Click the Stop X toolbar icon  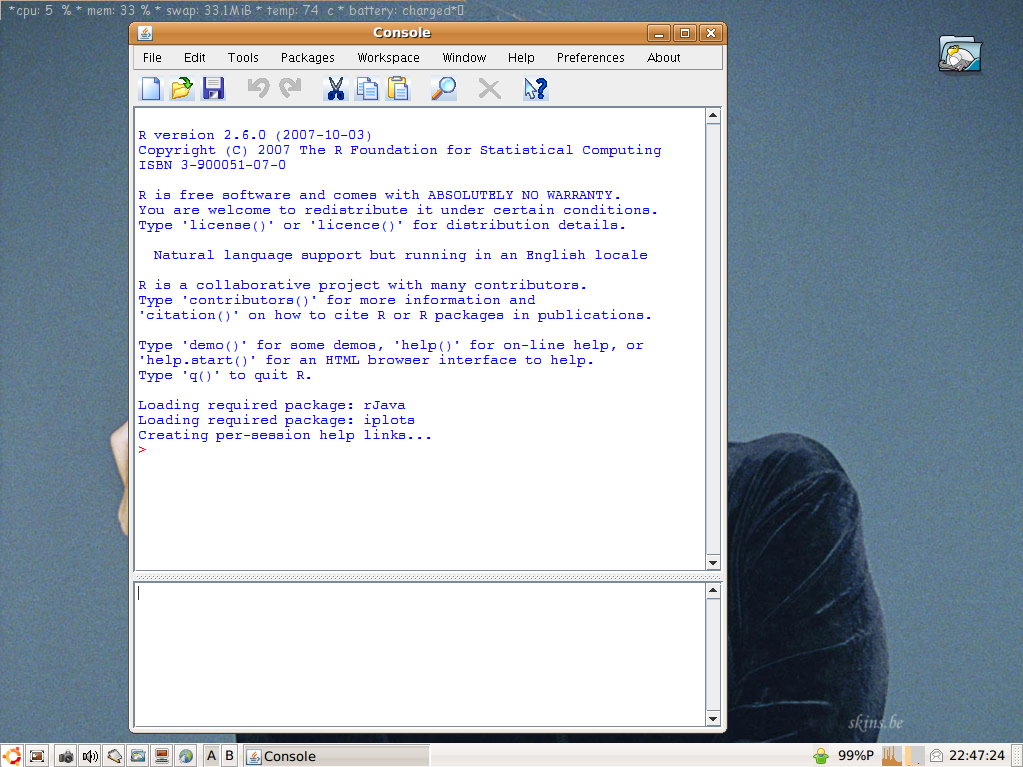point(489,89)
